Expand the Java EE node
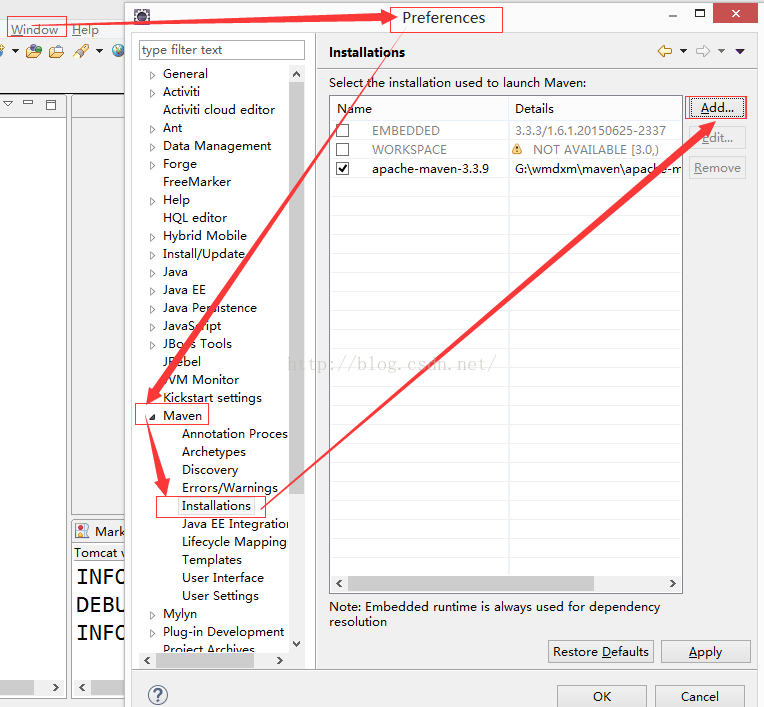The height and width of the screenshot is (707, 764). click(x=153, y=291)
